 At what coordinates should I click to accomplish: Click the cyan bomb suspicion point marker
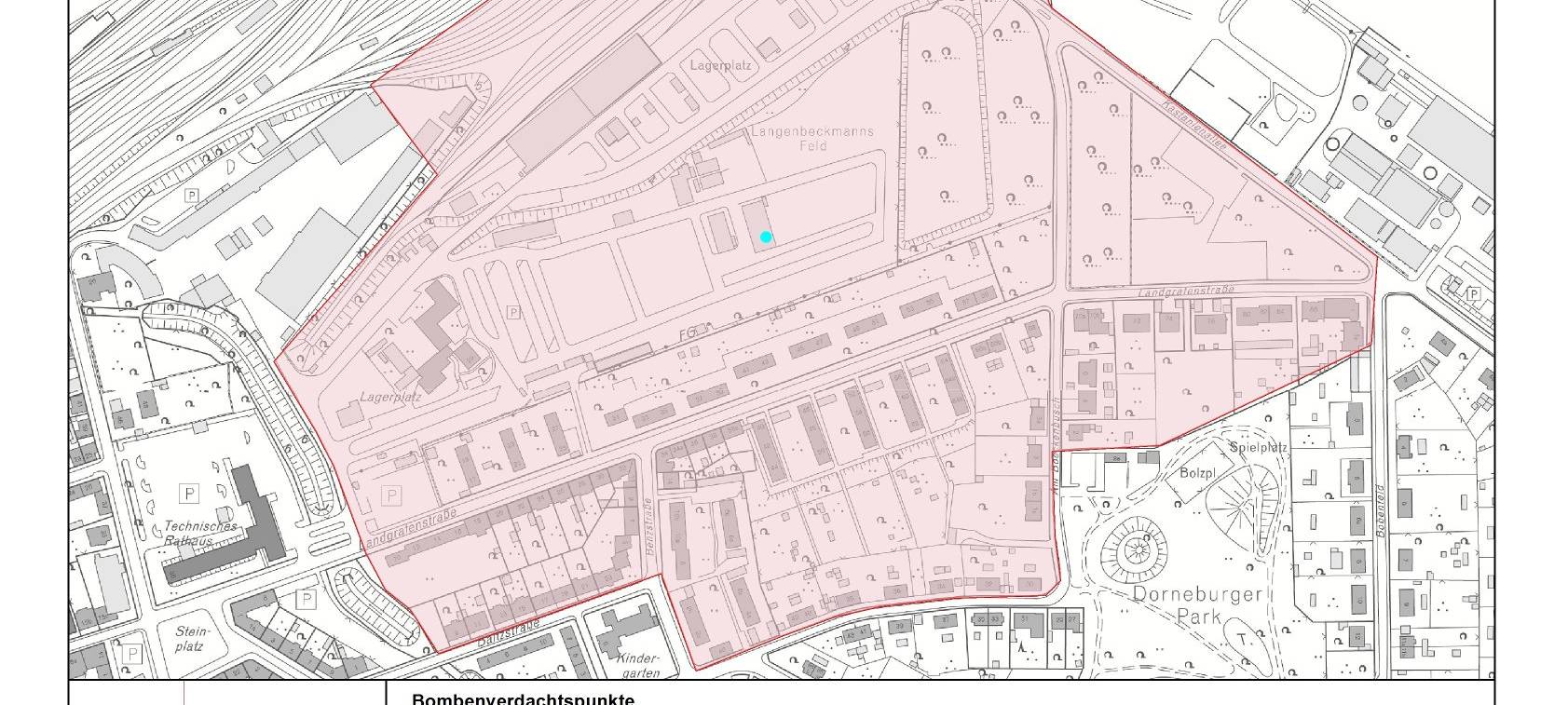[766, 237]
